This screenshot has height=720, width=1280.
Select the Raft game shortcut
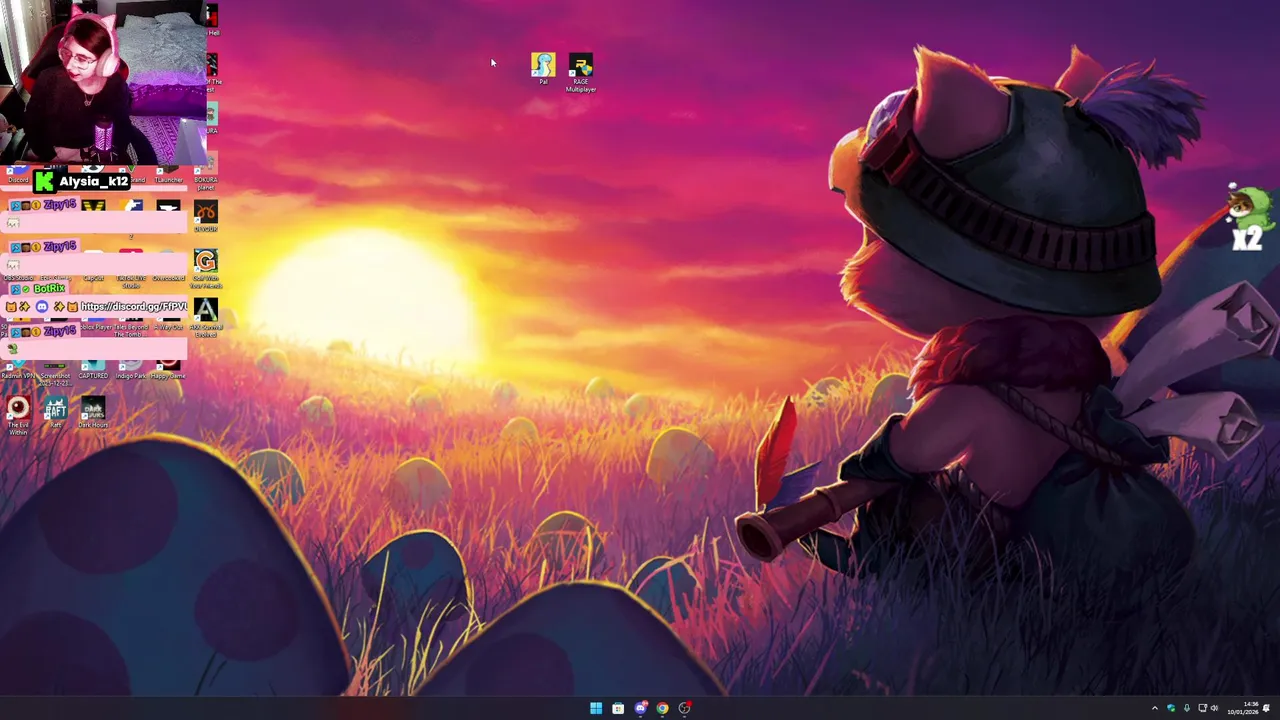coord(56,412)
